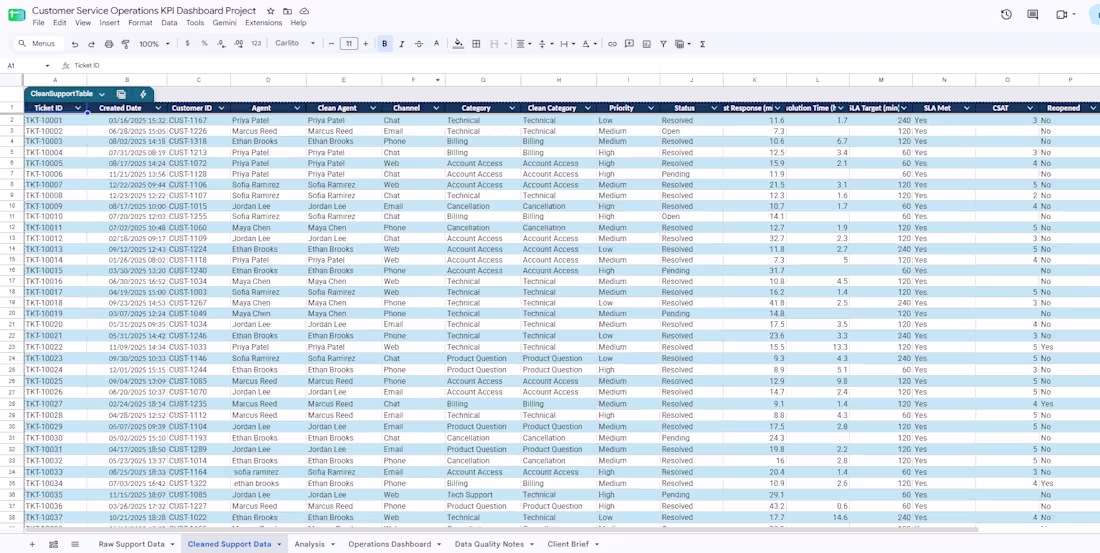Image resolution: width=1100 pixels, height=553 pixels.
Task: Open the functions sigma menu
Action: [x=702, y=44]
